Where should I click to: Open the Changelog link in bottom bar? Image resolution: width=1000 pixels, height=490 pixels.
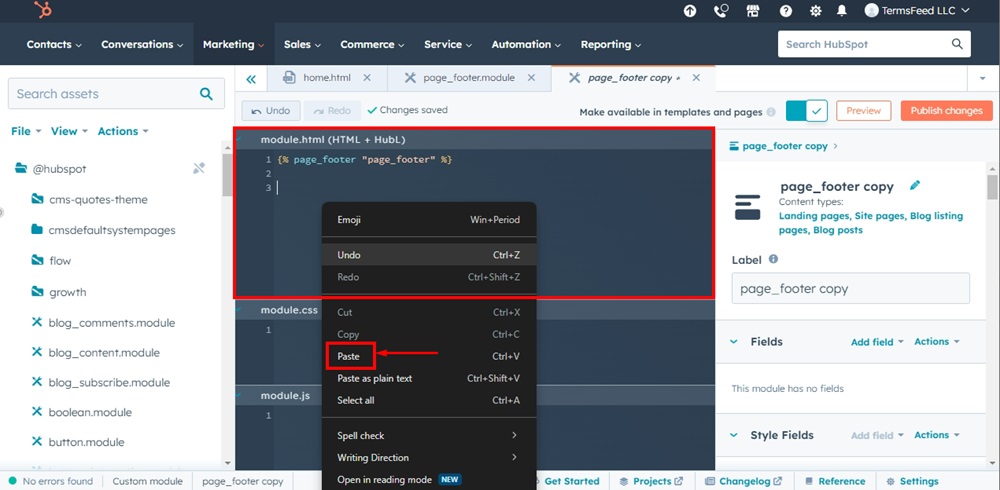(743, 481)
